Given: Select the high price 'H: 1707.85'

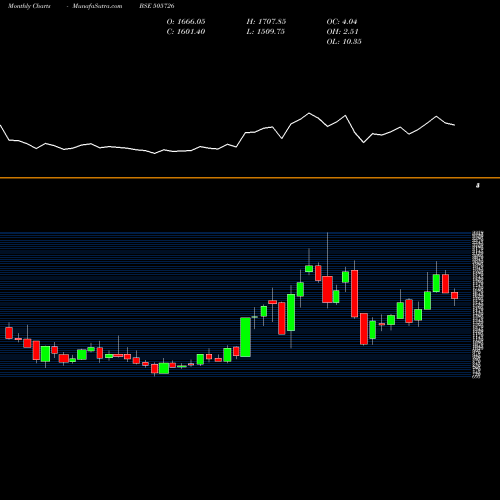Looking at the screenshot, I should [x=266, y=22].
